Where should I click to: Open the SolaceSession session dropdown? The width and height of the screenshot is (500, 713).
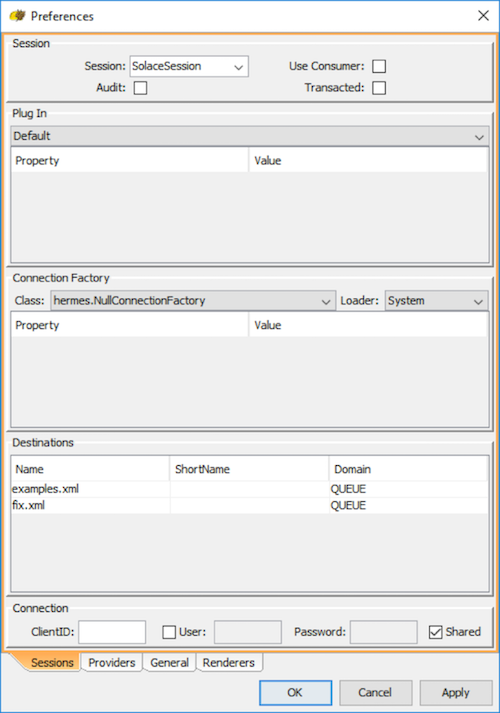189,66
